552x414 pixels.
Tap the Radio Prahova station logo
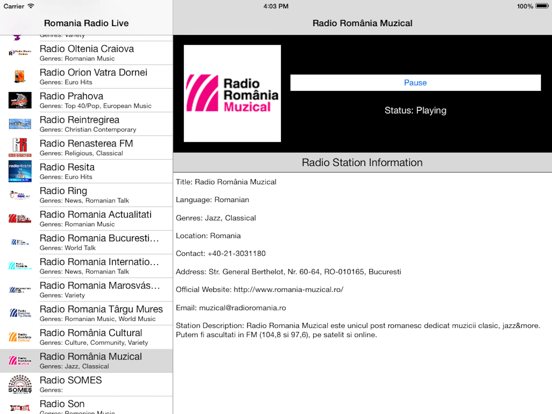tap(20, 100)
